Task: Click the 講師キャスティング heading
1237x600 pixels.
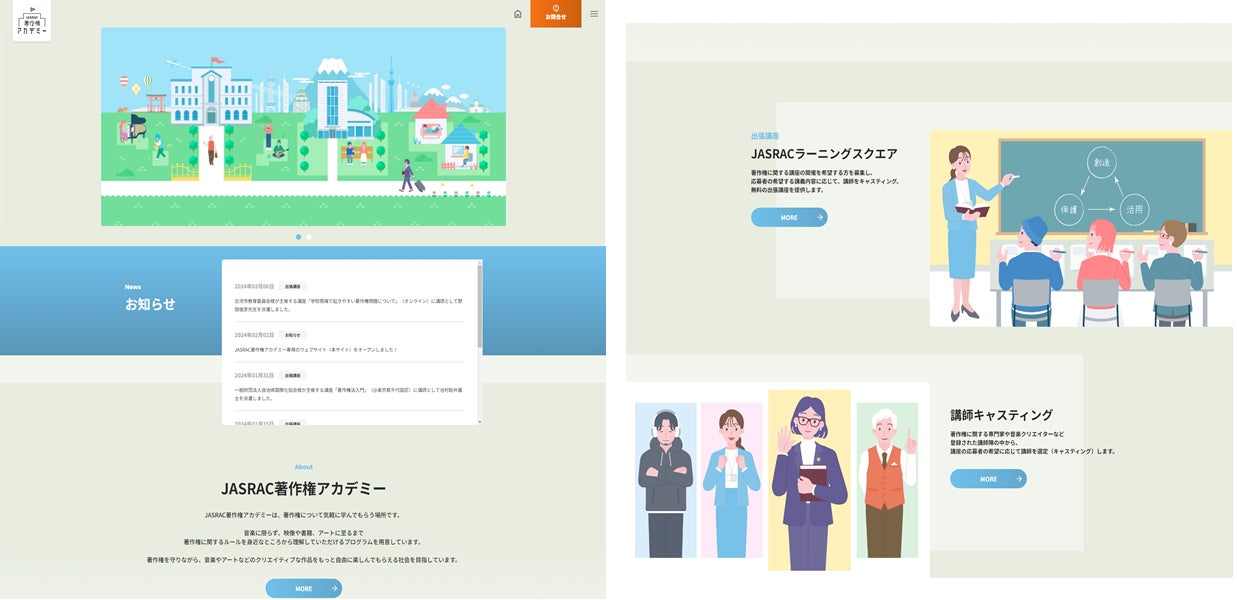Action: [x=1001, y=415]
